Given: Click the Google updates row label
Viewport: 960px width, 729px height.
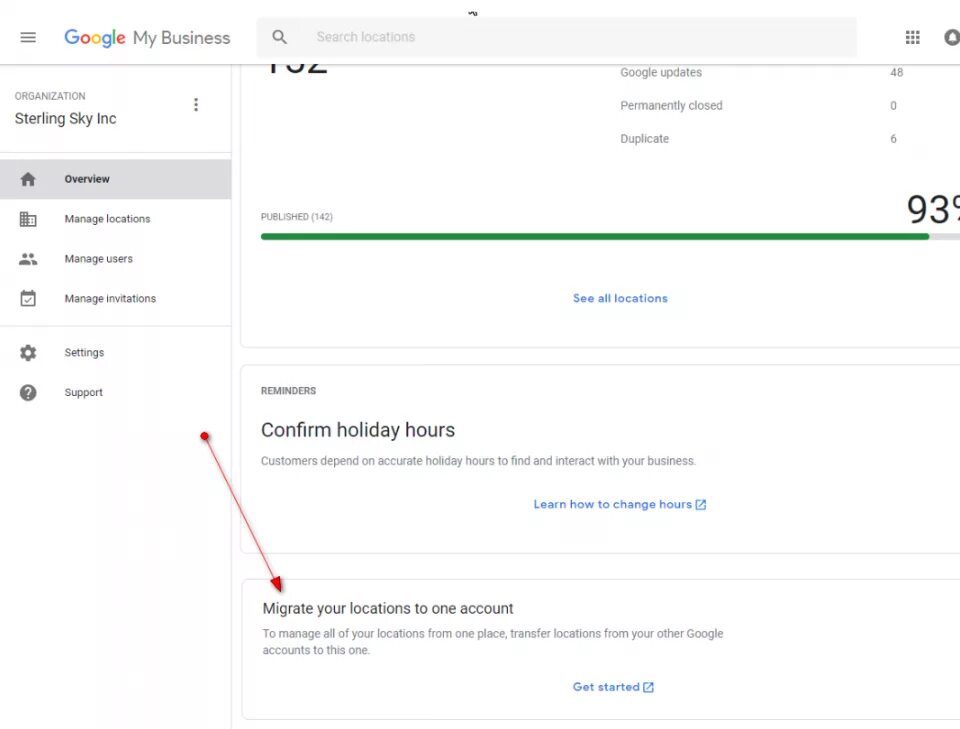Looking at the screenshot, I should (661, 72).
